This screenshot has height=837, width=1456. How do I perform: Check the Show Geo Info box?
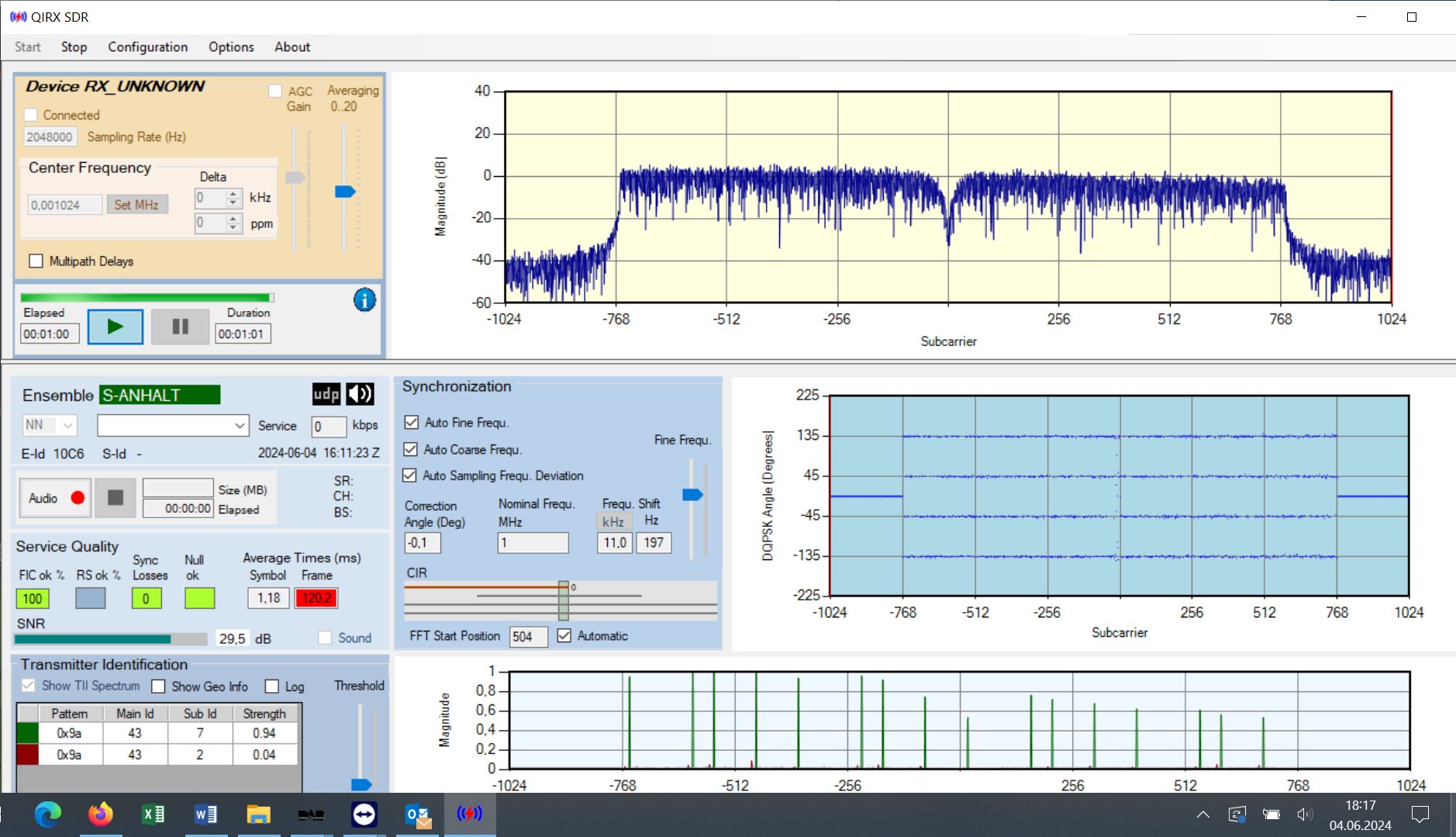[x=159, y=687]
